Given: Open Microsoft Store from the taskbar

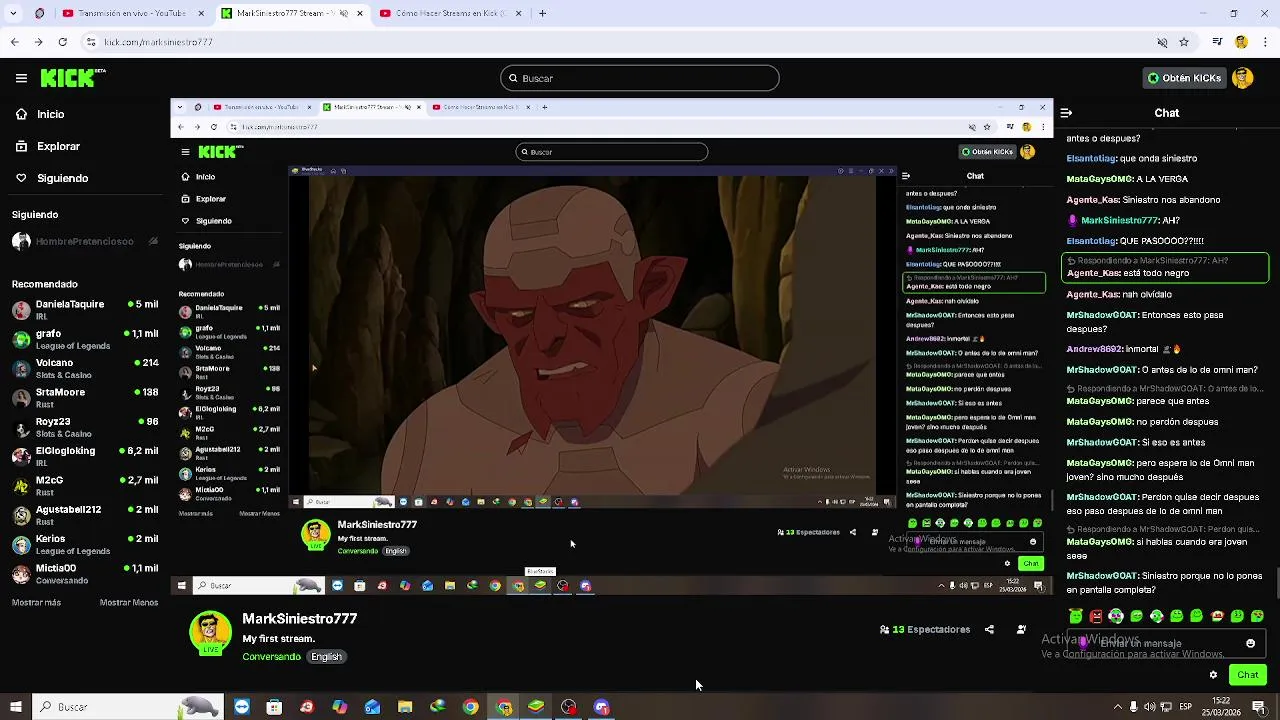Looking at the screenshot, I should pos(274,707).
